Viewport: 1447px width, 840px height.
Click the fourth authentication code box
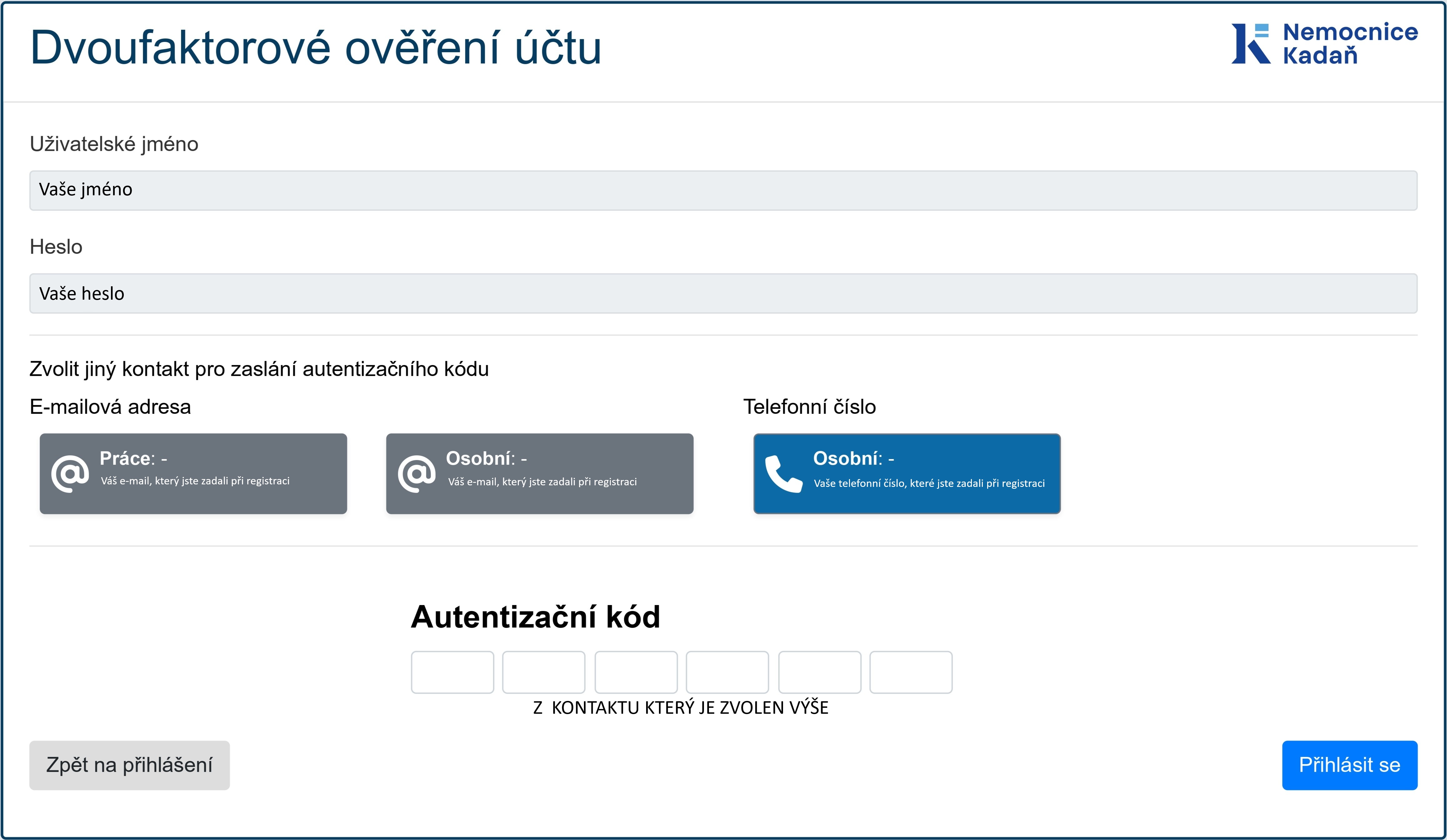click(x=727, y=672)
